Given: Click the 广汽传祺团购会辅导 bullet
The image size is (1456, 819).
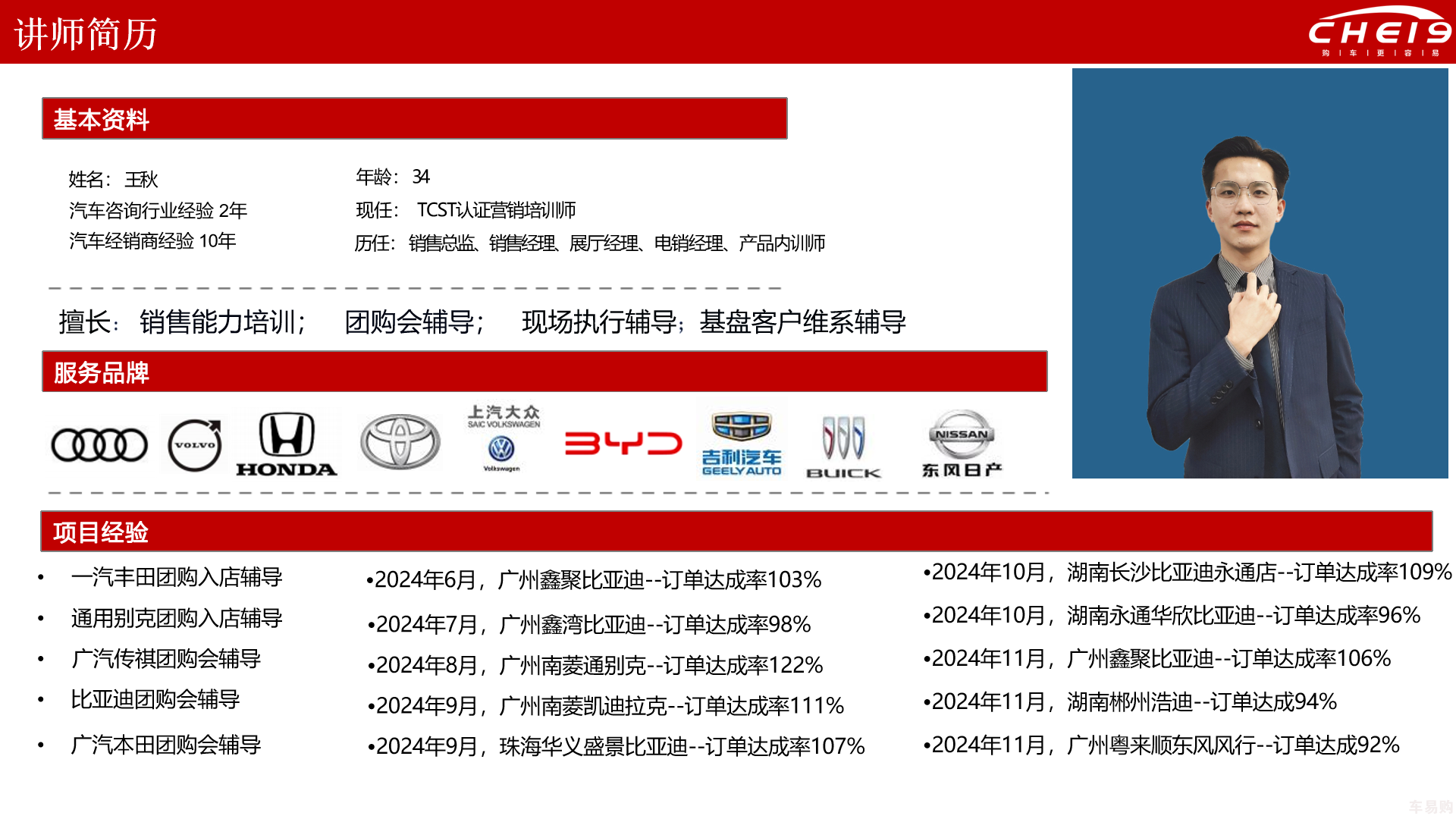Looking at the screenshot, I should pos(166,658).
